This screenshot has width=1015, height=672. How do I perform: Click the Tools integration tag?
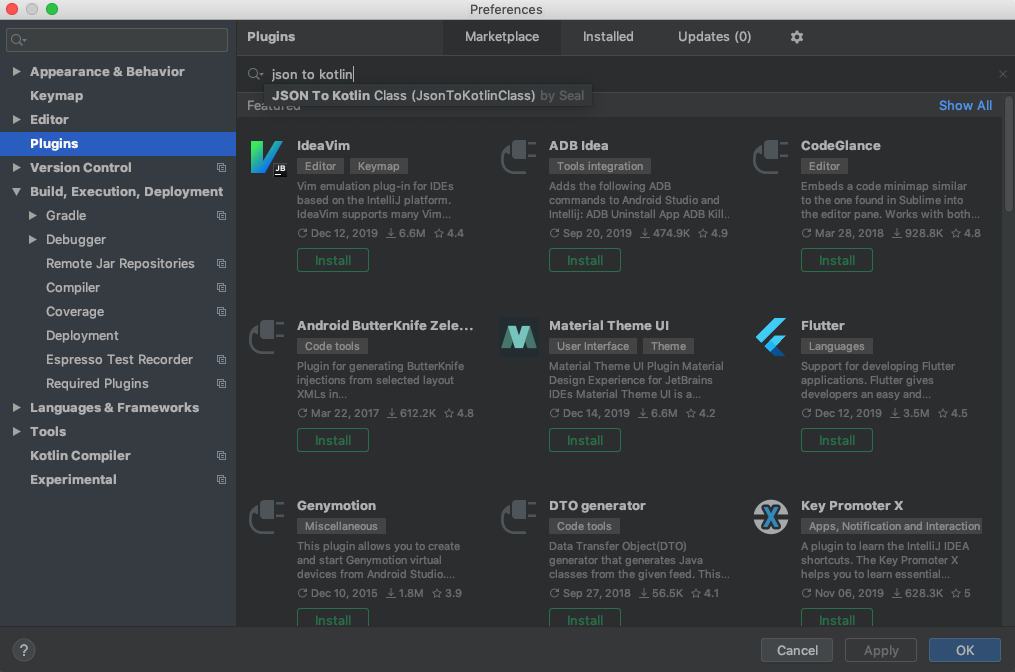click(x=600, y=166)
